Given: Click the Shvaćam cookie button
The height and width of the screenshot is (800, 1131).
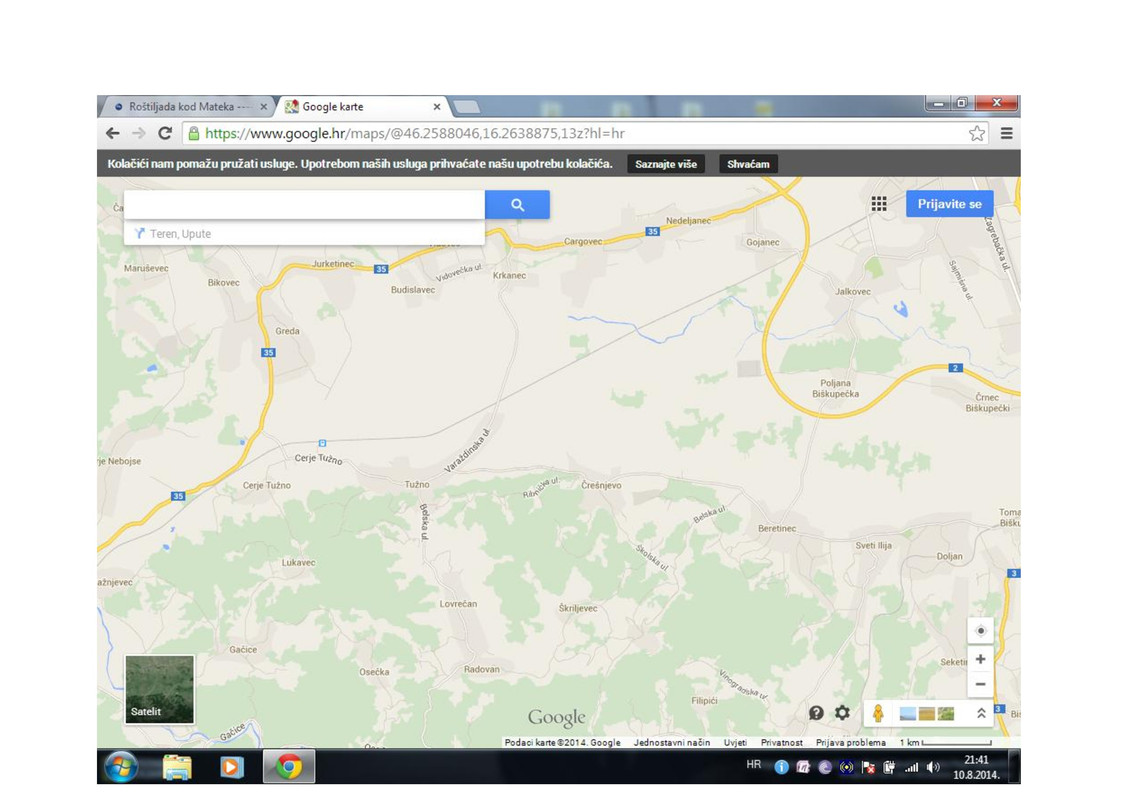Looking at the screenshot, I should coord(748,164).
